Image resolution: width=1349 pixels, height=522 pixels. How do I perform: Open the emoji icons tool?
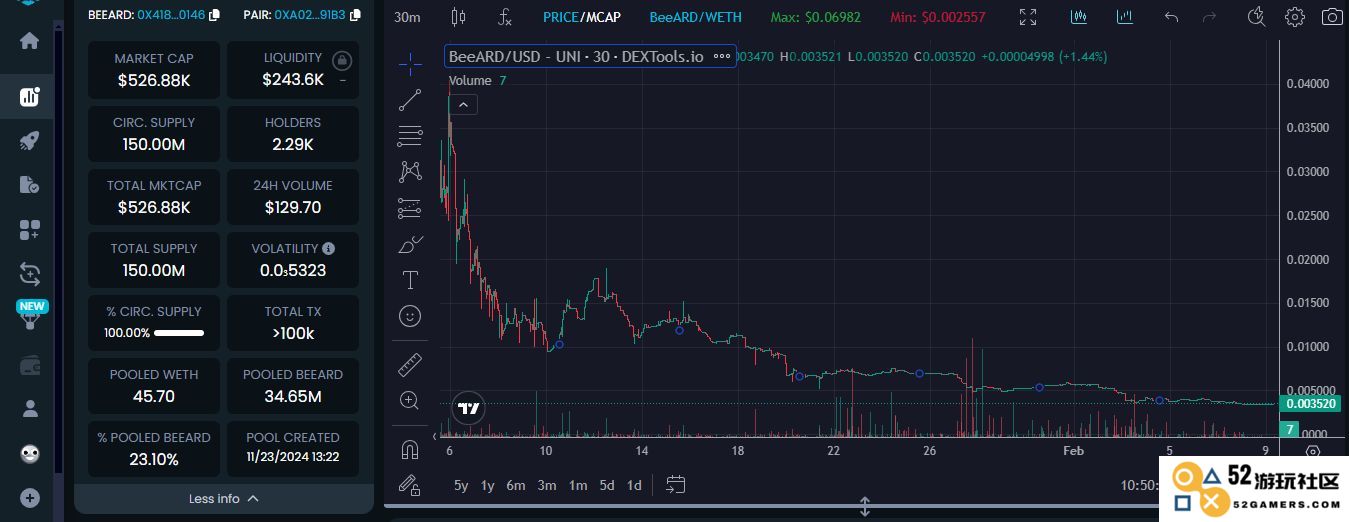pos(410,316)
